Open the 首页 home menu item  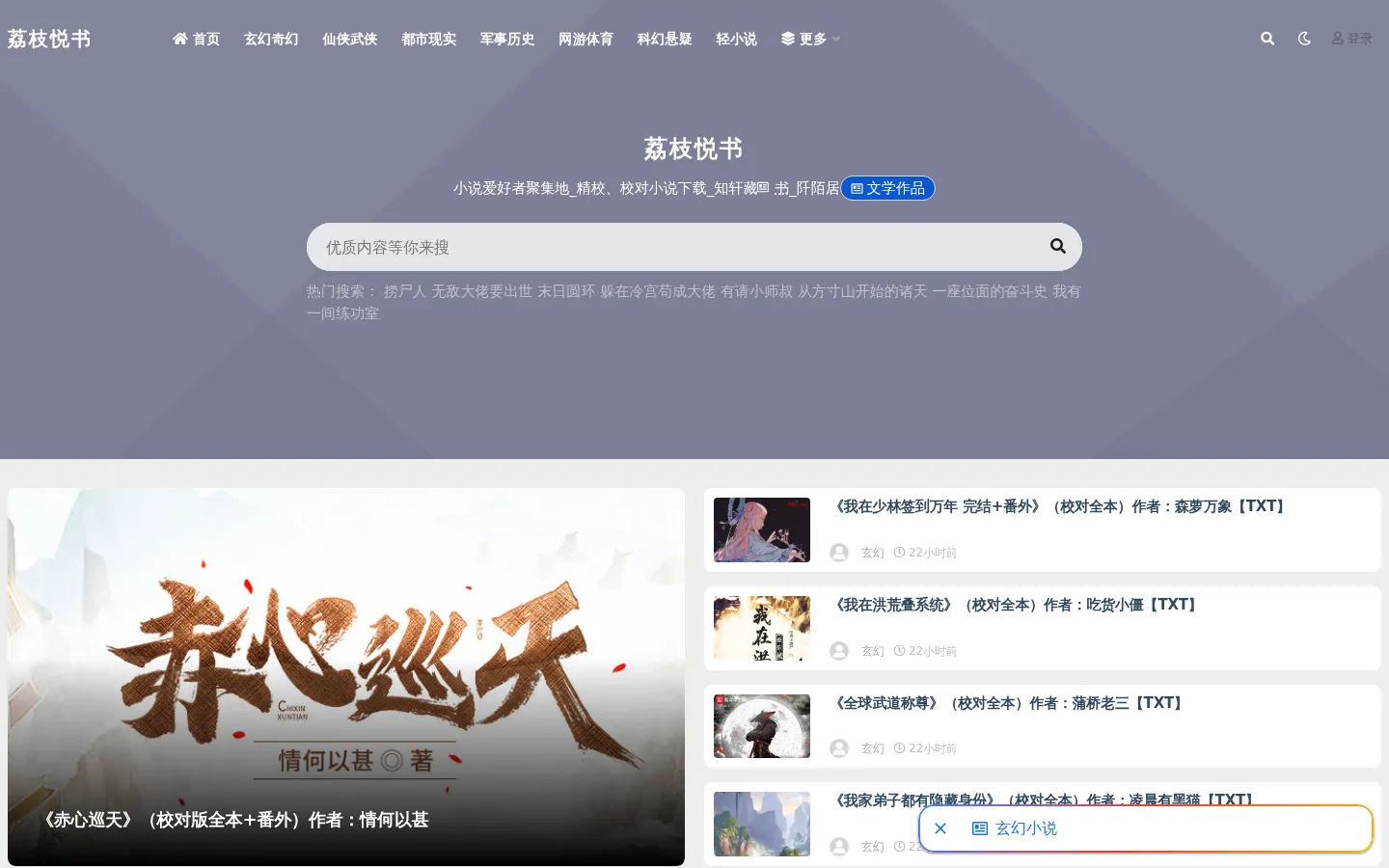[196, 39]
